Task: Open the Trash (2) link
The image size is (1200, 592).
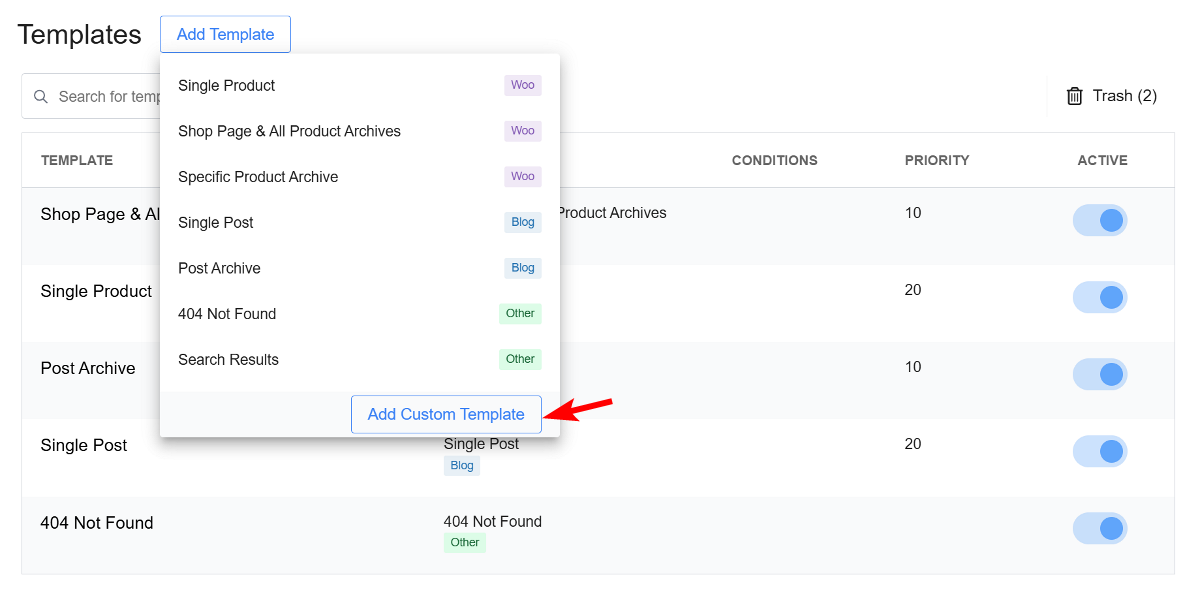Action: [1124, 96]
